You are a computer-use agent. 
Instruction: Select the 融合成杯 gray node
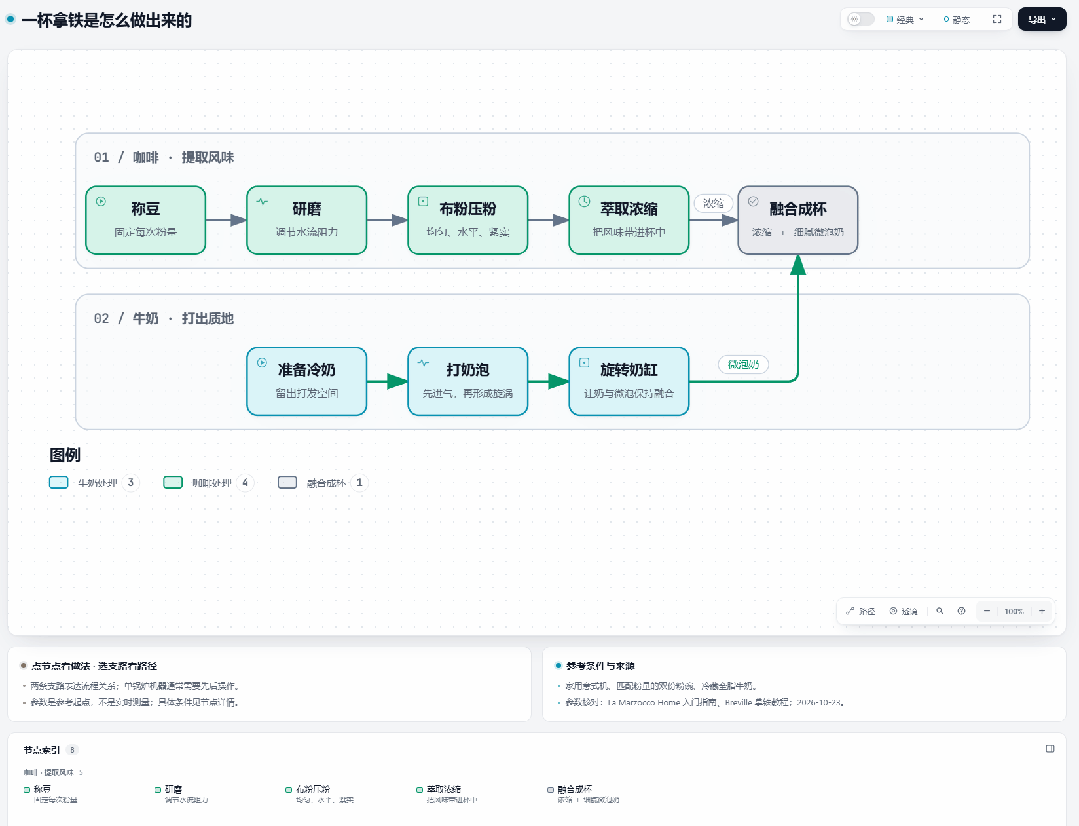click(x=798, y=220)
